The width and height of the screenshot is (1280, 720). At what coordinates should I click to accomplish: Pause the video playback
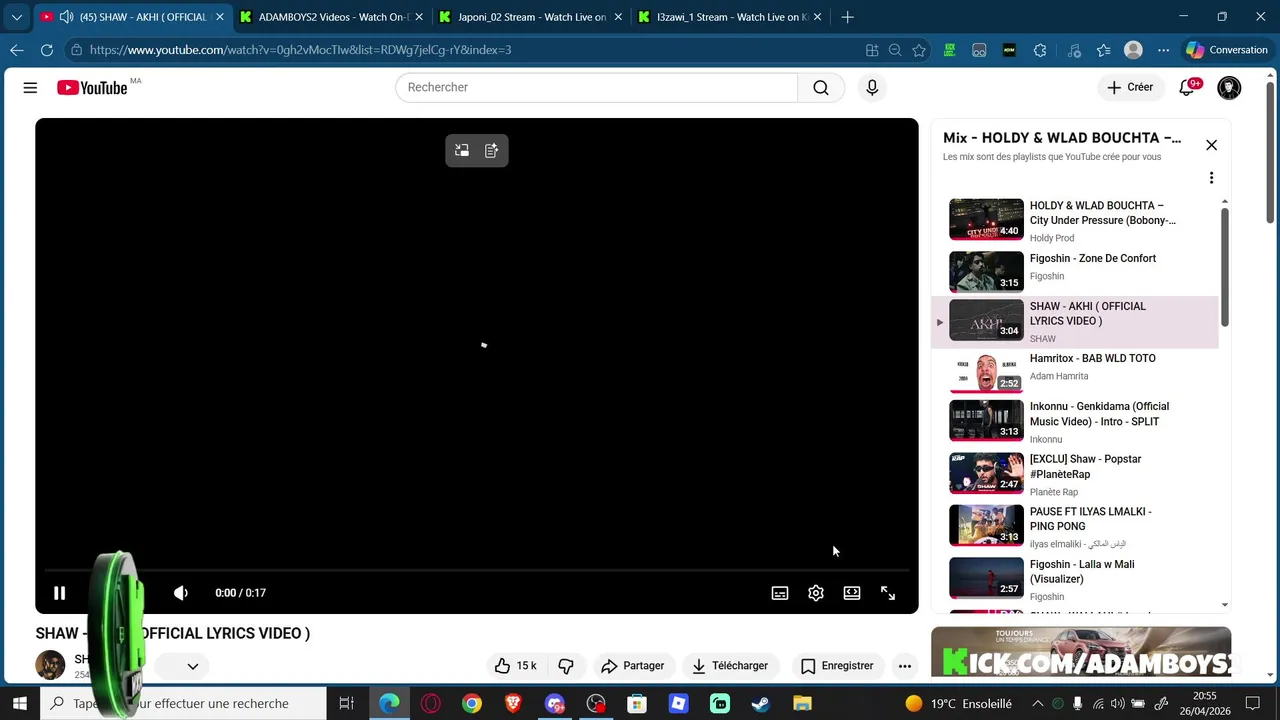pyautogui.click(x=59, y=593)
